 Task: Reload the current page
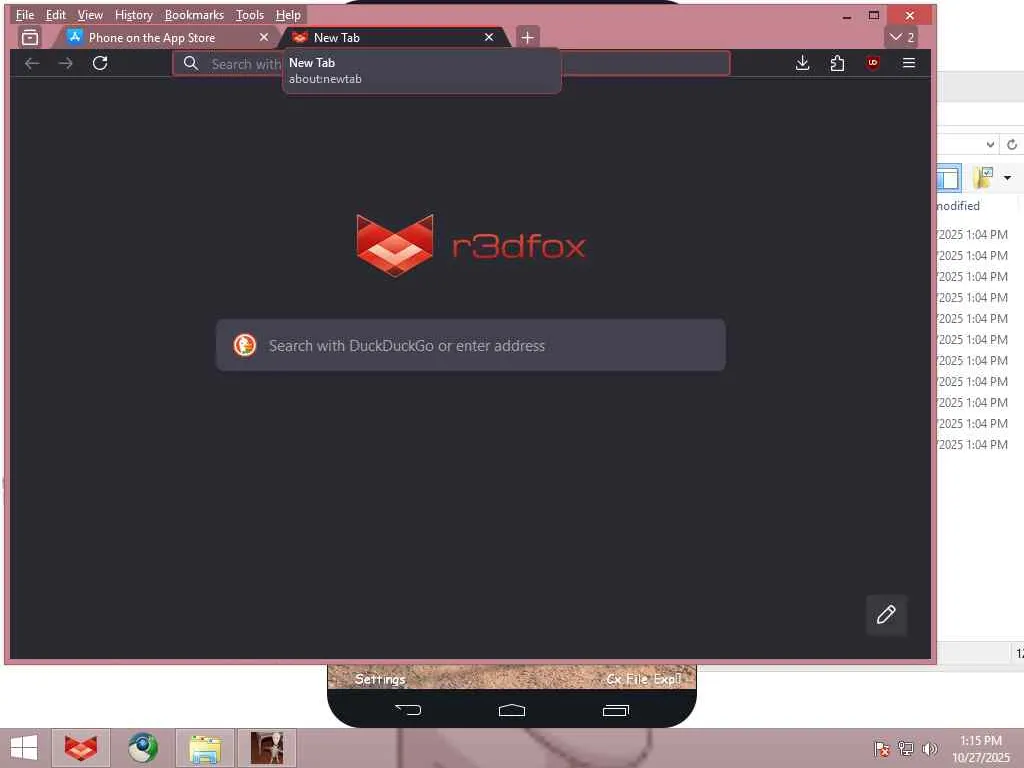point(100,63)
